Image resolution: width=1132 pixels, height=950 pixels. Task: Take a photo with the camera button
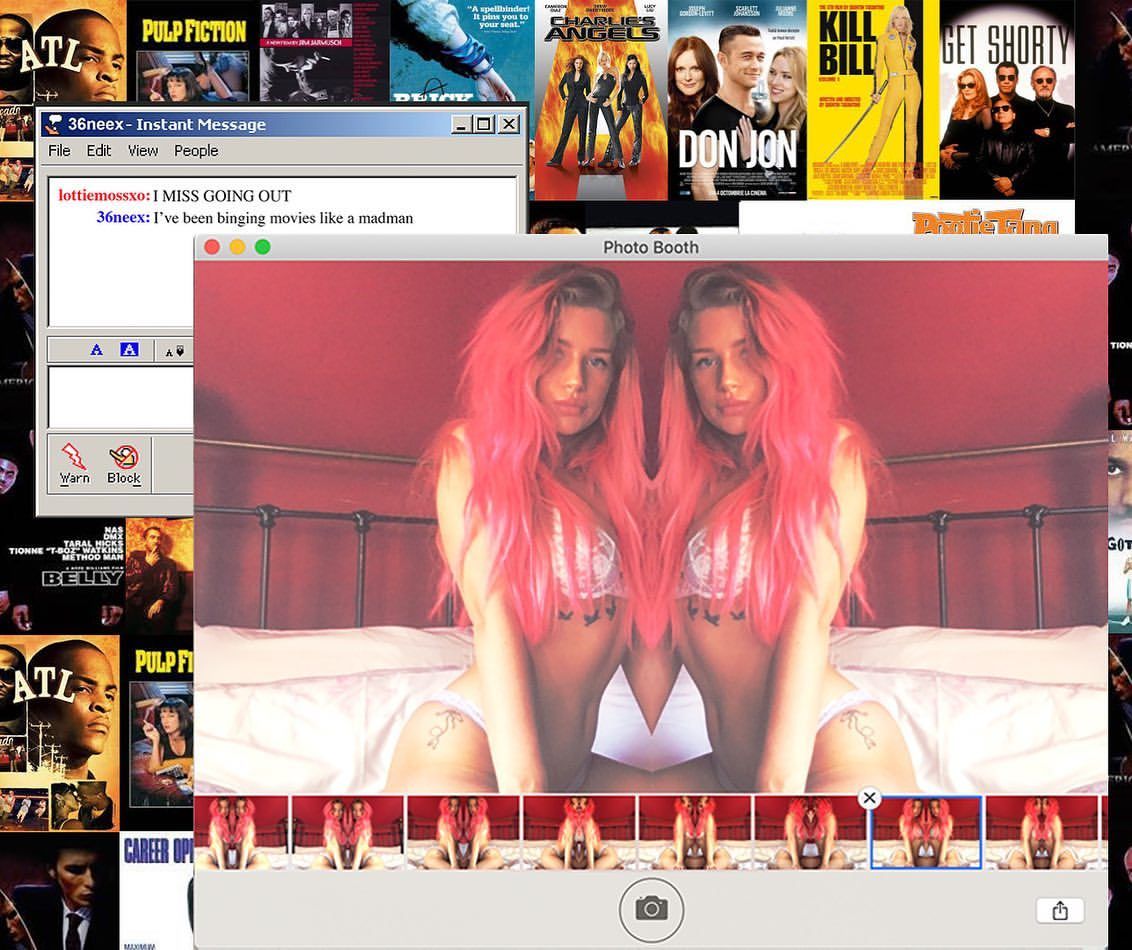pyautogui.click(x=651, y=909)
